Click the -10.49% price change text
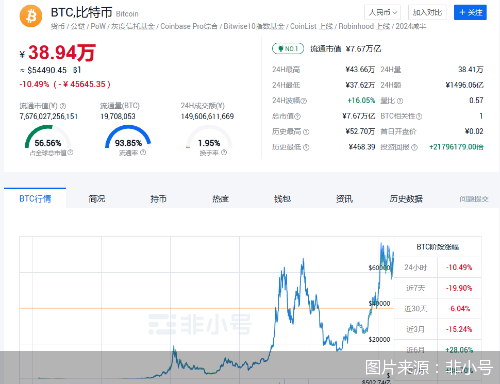500x384 pixels. (x=34, y=84)
